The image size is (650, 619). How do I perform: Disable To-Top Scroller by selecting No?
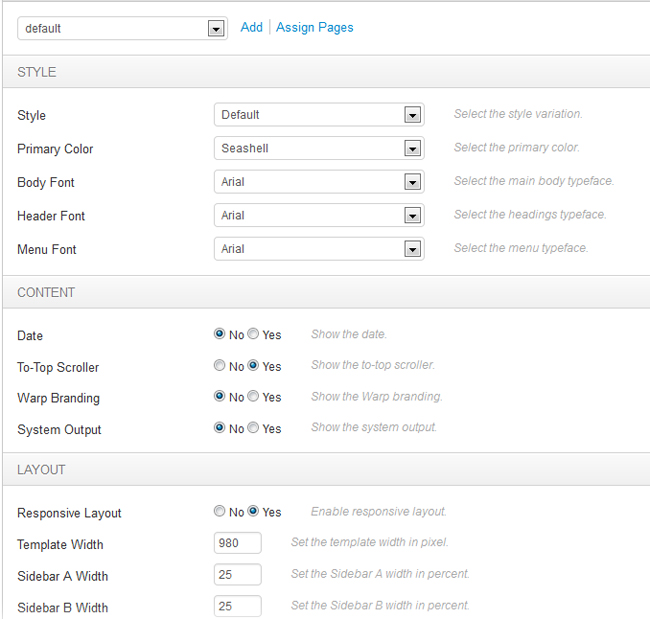click(220, 366)
